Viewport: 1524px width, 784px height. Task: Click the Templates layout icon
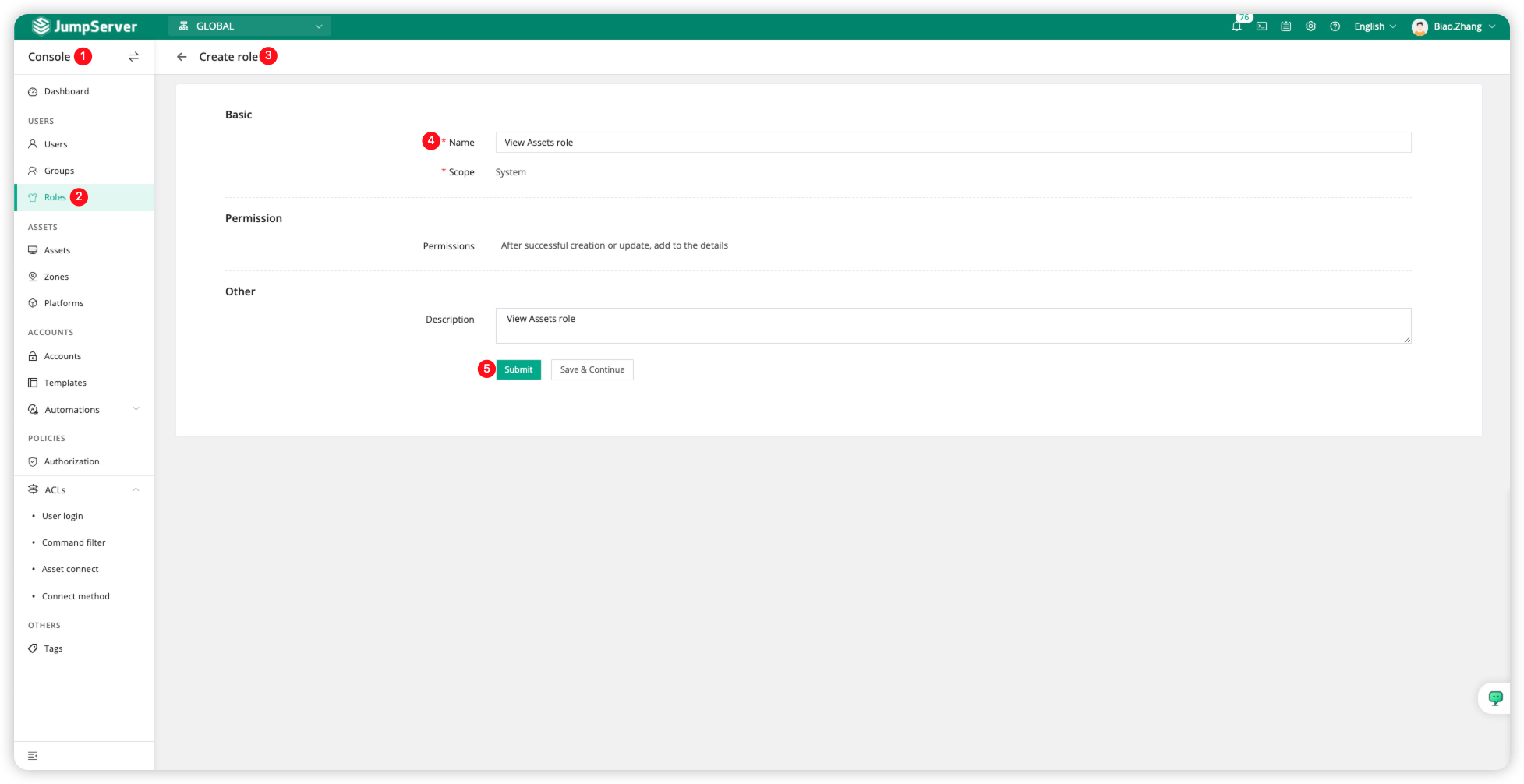click(x=33, y=383)
